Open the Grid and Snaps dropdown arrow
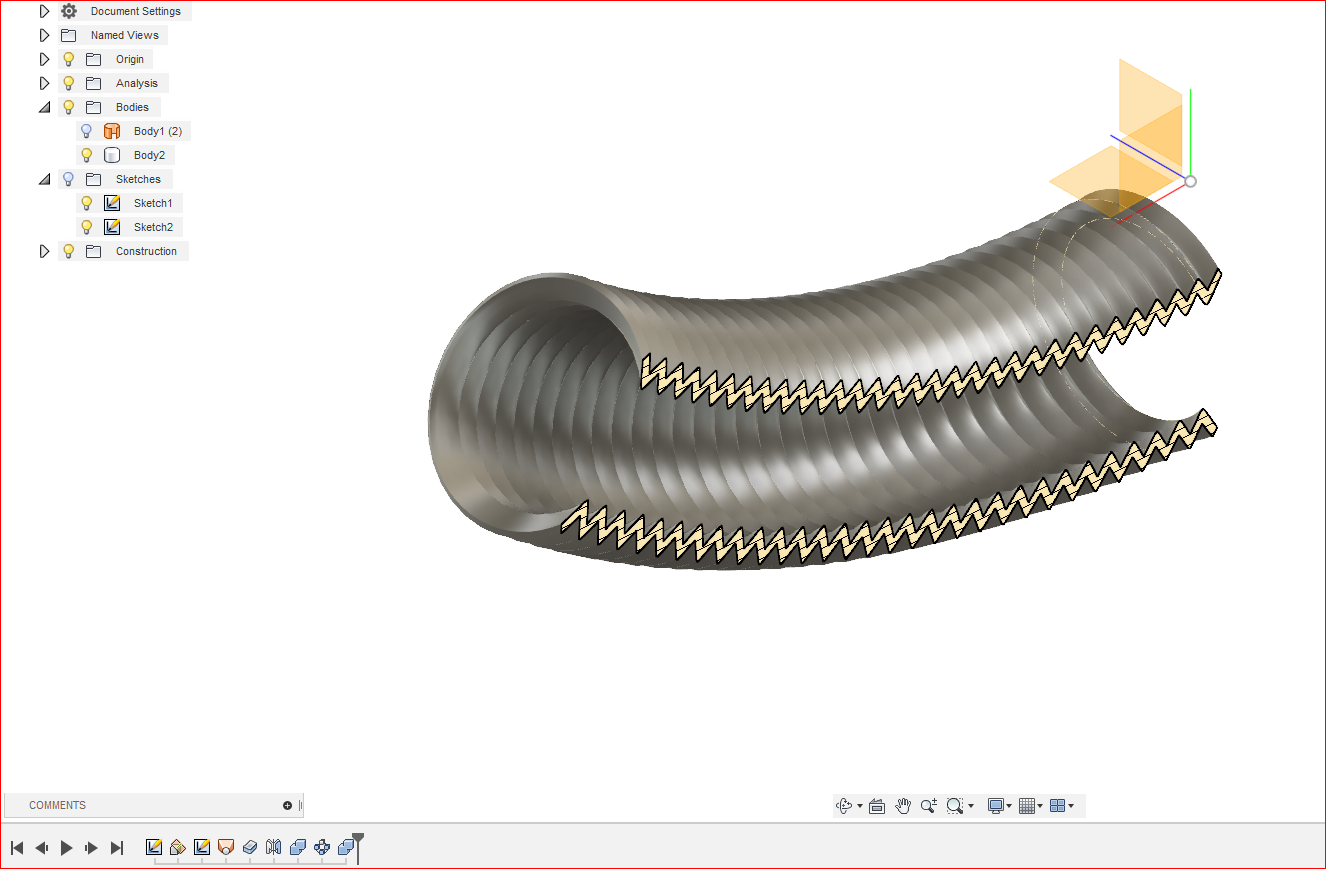 click(1040, 807)
